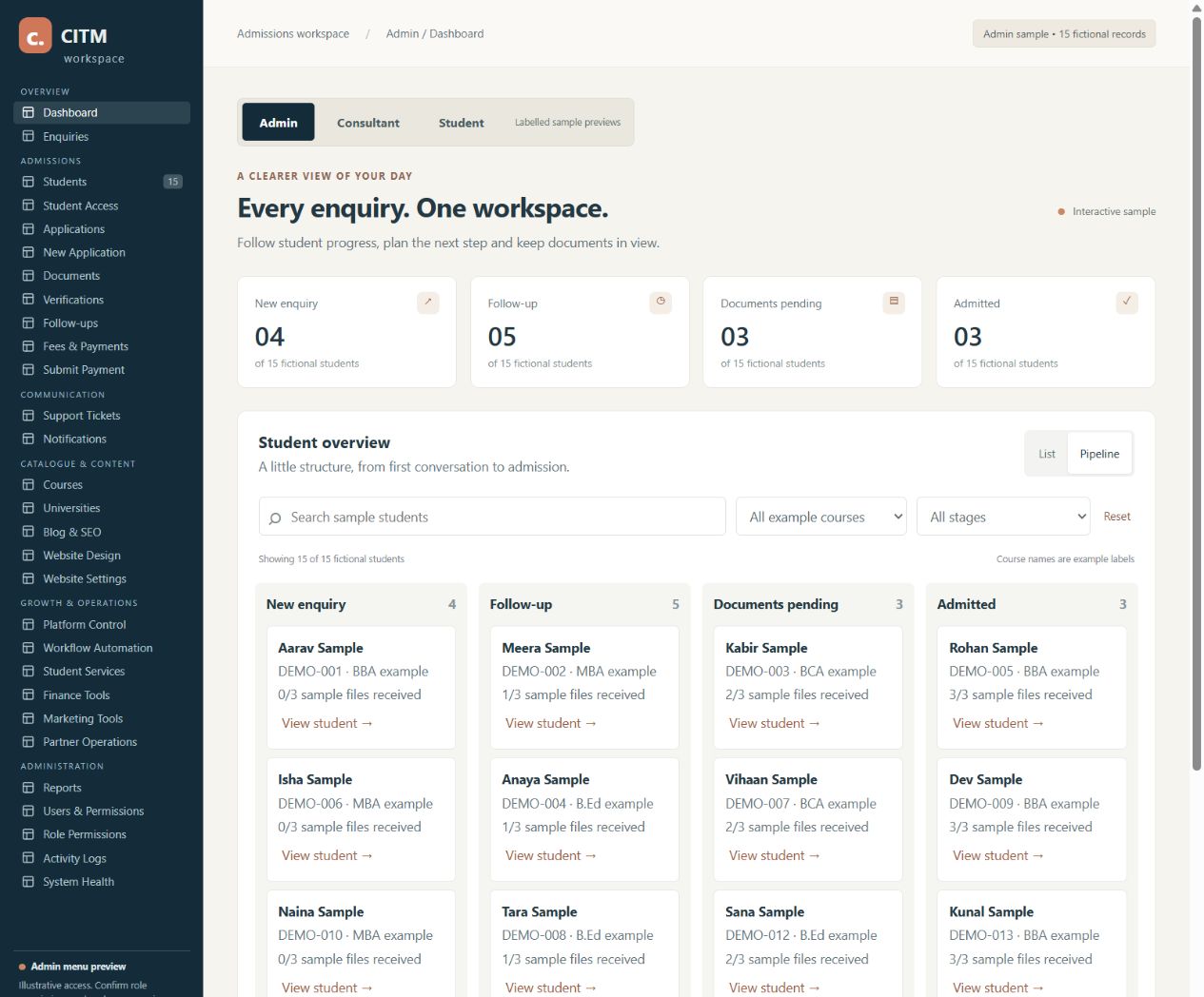Select the Consultant preview tab
Image resolution: width=1204 pixels, height=997 pixels.
368,123
